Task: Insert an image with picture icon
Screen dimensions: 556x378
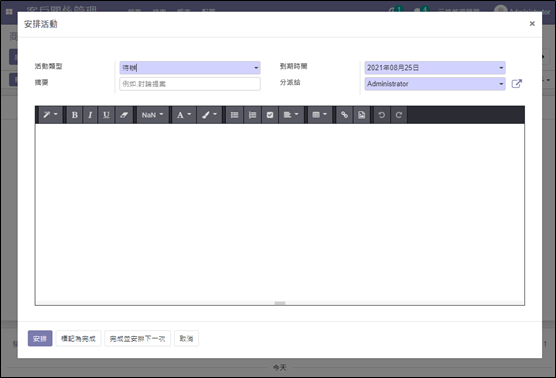Action: tap(361, 115)
